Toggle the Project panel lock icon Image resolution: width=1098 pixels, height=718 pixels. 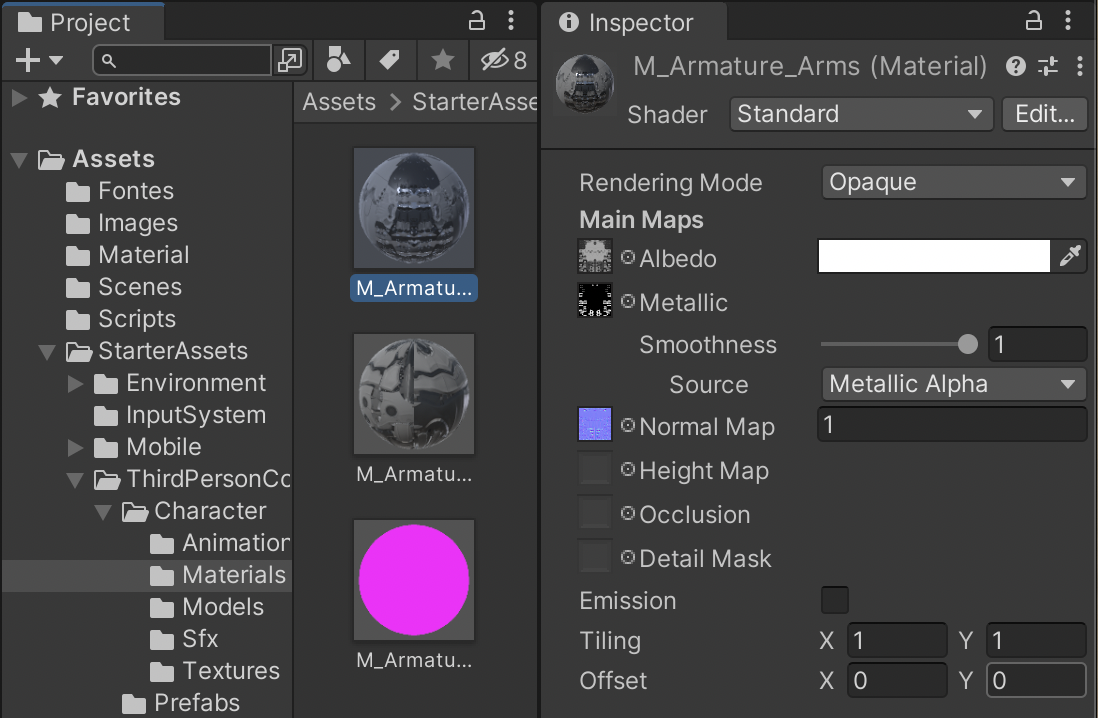click(478, 21)
